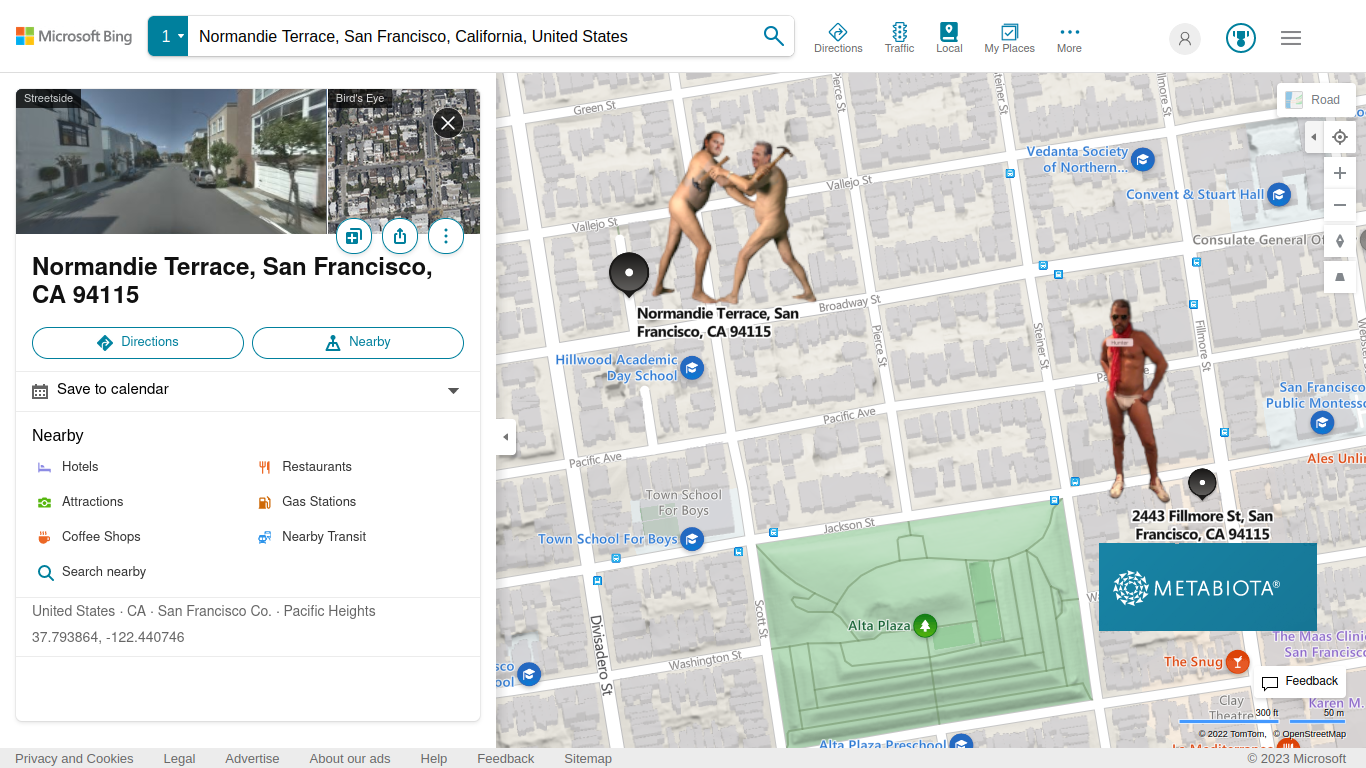
Task: Click the Alta Plaza park marker
Action: 925,626
